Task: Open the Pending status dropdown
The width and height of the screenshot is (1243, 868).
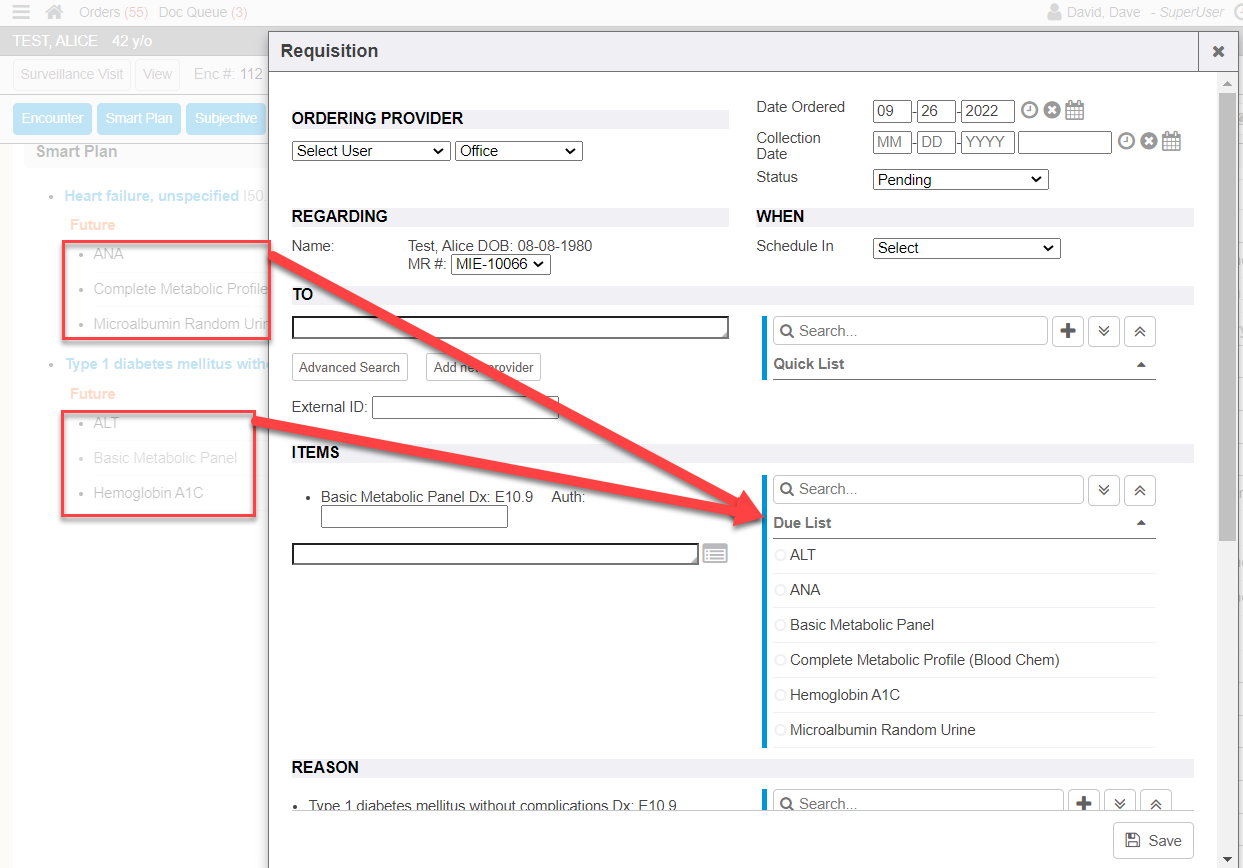Action: pyautogui.click(x=960, y=180)
